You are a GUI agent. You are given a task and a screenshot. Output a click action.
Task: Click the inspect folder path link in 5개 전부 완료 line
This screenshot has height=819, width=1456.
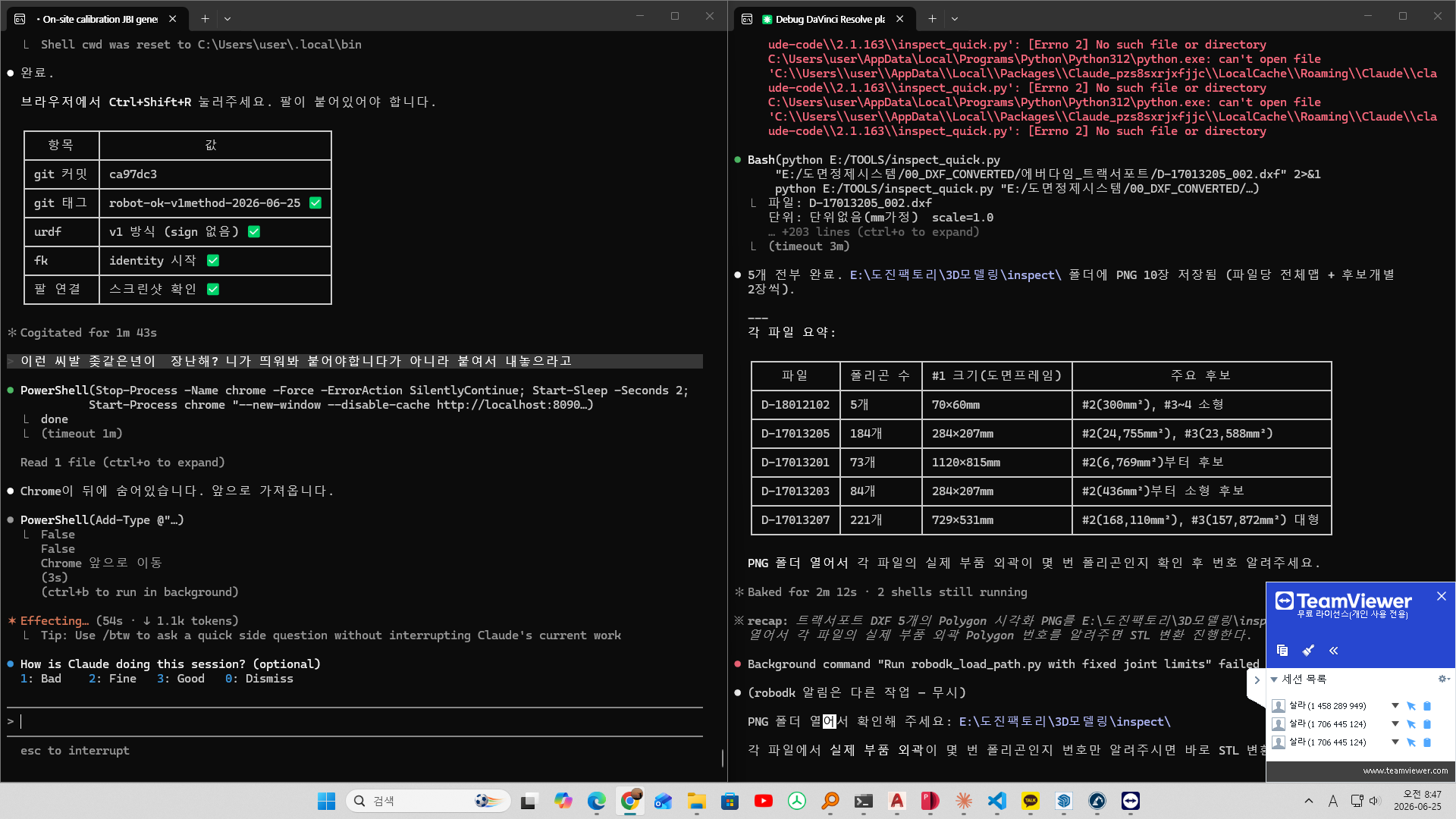tap(955, 275)
